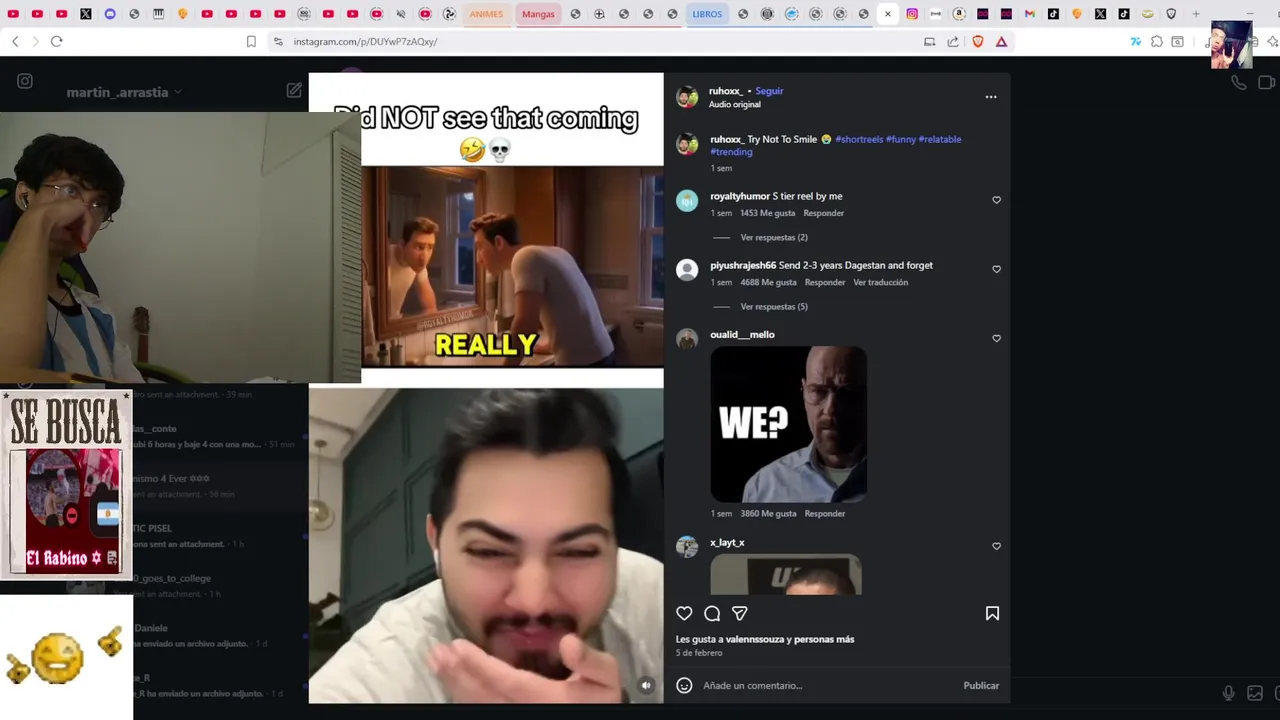Open the comment icon under the post
Viewport: 1280px width, 720px height.
pos(712,614)
